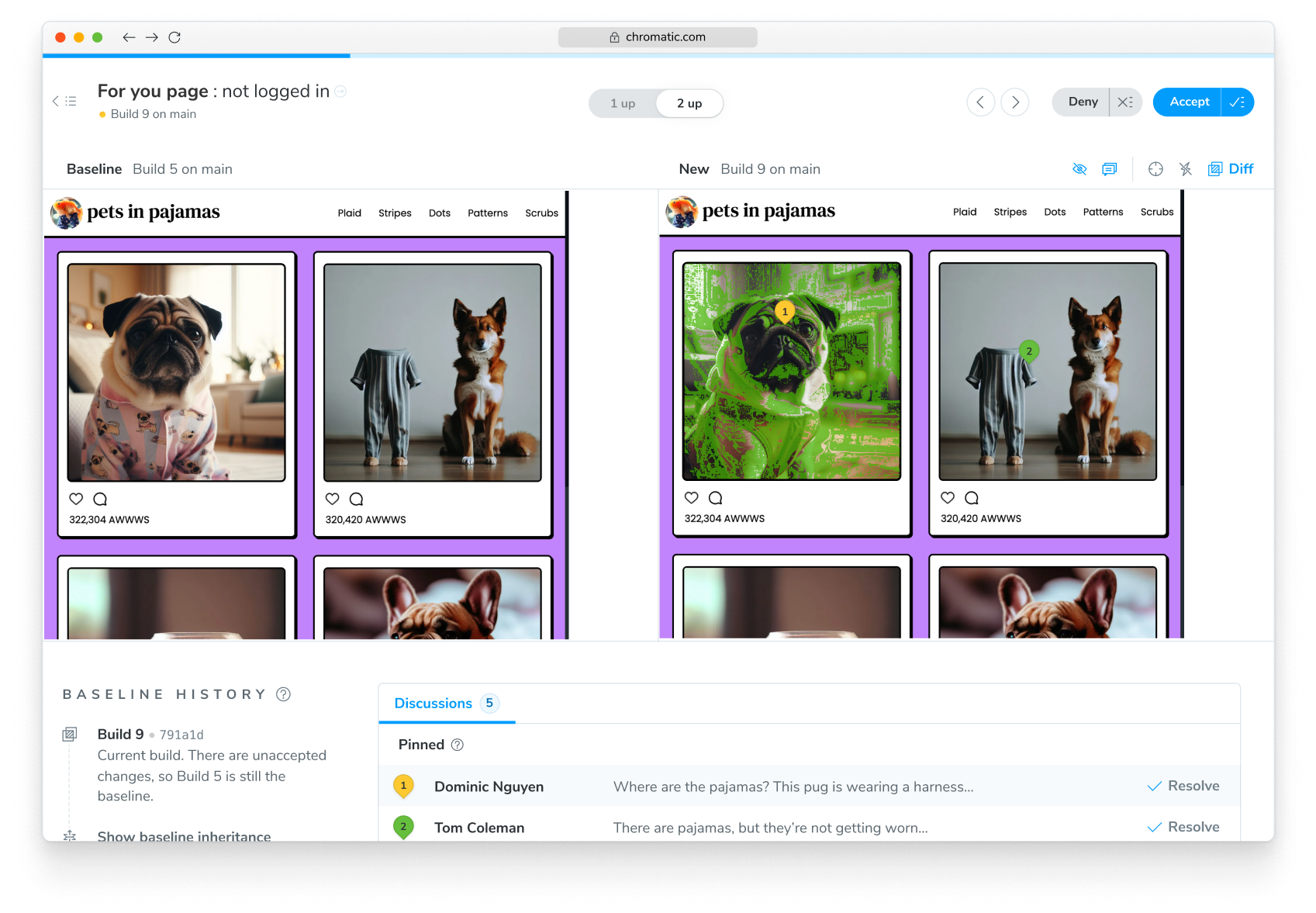Click the next snapshot arrow
This screenshot has width=1316, height=913.
[1015, 102]
